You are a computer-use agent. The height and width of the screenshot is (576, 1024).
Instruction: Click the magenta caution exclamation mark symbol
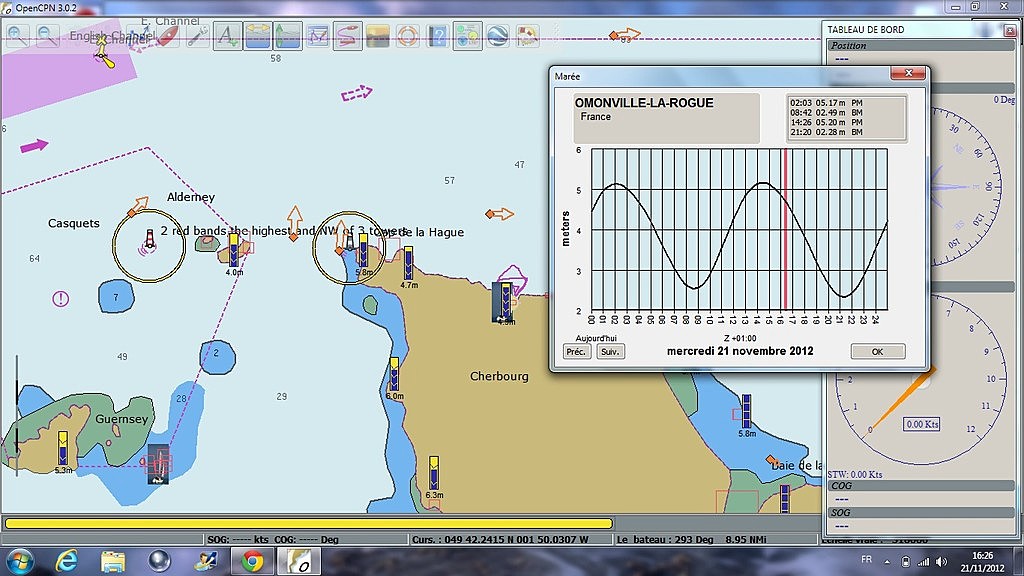(x=61, y=299)
